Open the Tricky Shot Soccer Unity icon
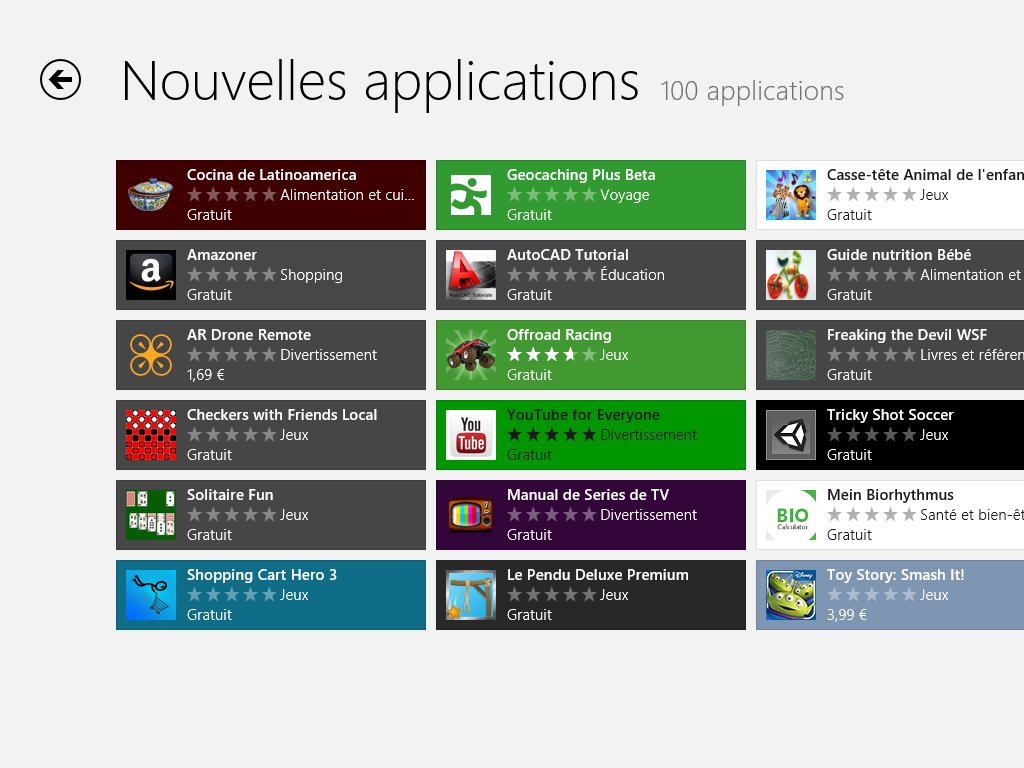 point(791,435)
